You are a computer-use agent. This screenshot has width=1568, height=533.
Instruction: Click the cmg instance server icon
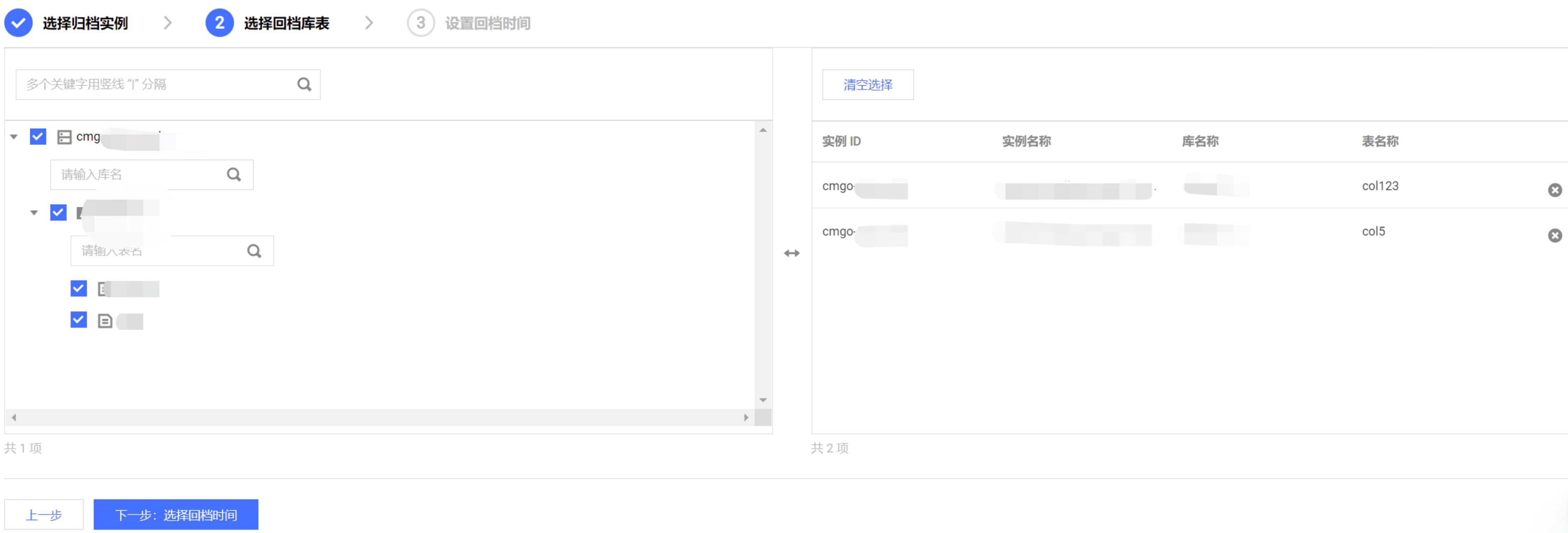(x=64, y=137)
